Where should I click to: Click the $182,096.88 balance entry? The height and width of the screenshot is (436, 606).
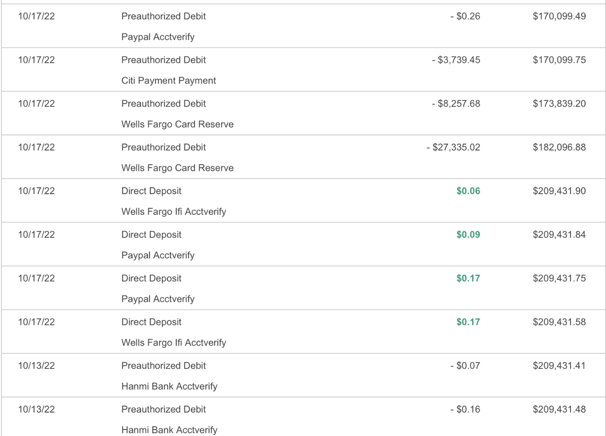coord(559,148)
